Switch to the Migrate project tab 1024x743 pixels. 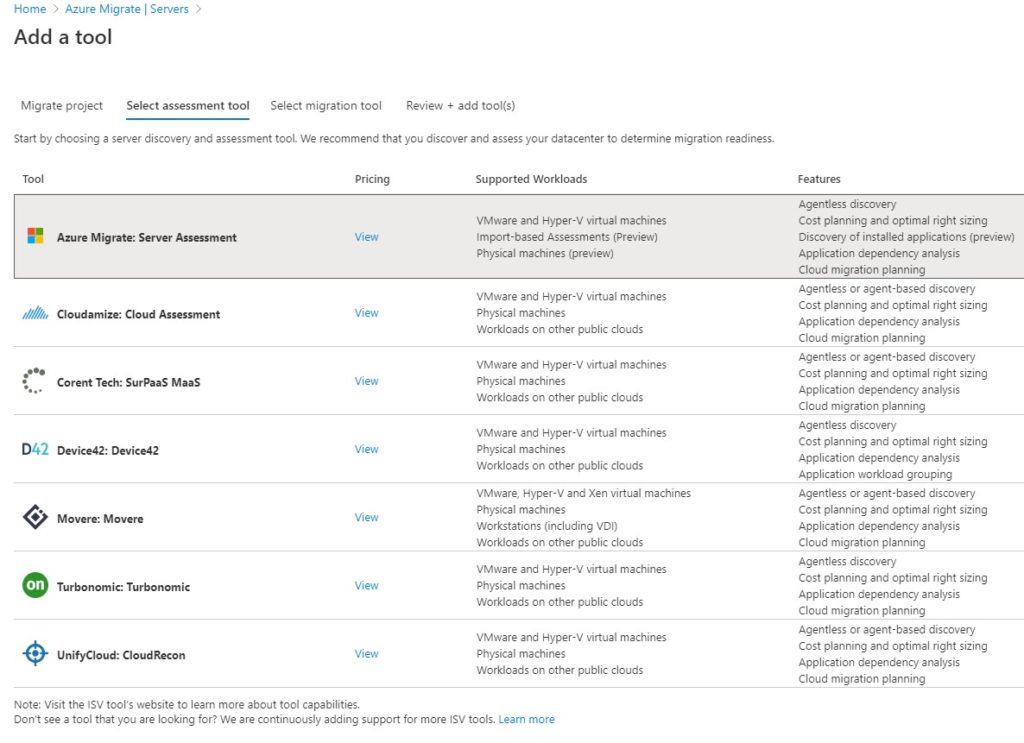[61, 105]
